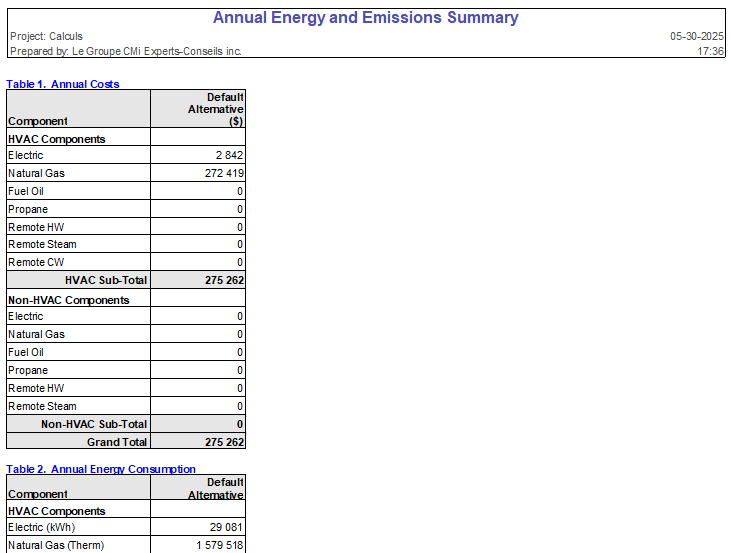
Task: Select the report time 17:36
Action: pyautogui.click(x=710, y=51)
